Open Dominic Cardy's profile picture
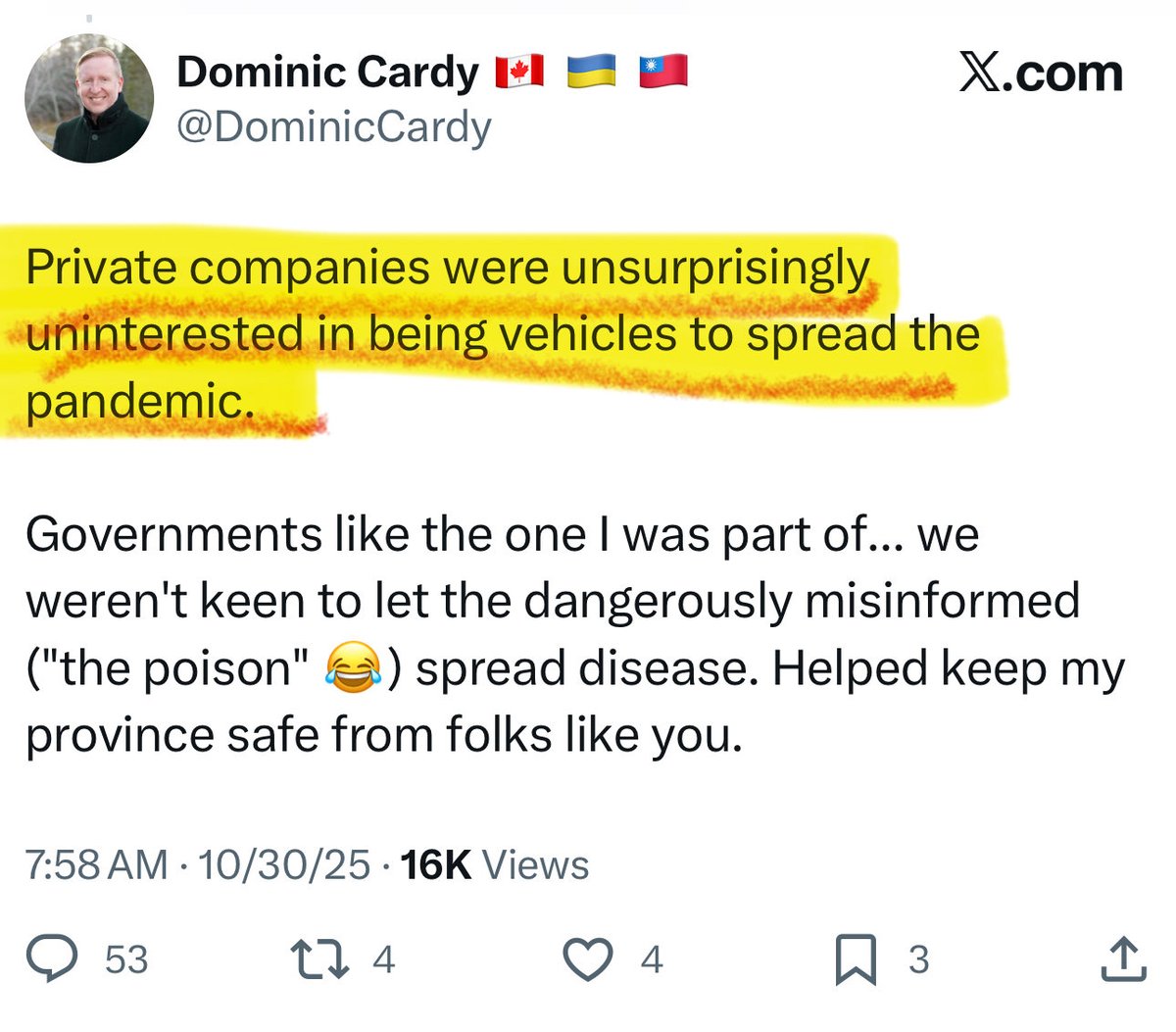Screen dimensions: 1176x1032 pos(89,98)
